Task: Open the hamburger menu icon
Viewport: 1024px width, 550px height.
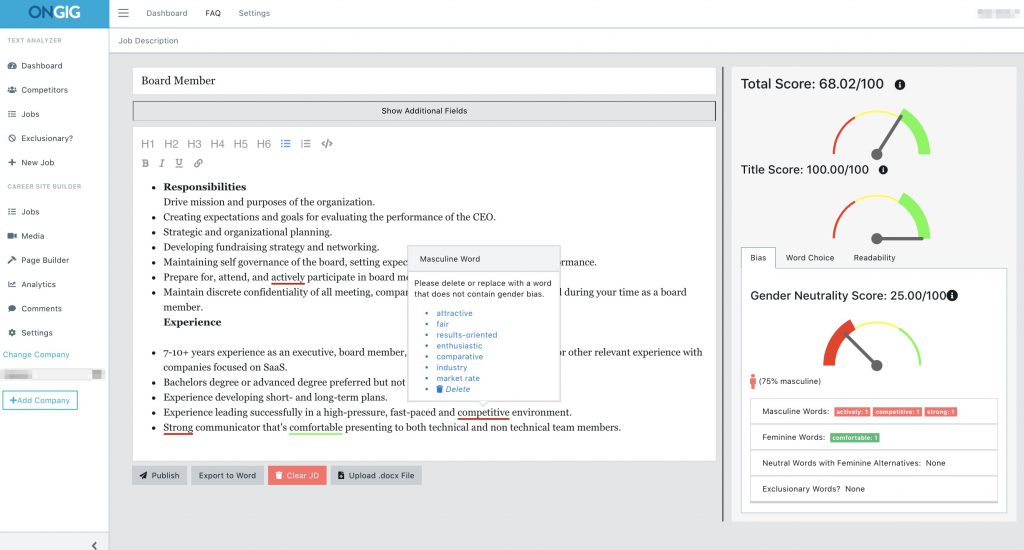Action: tap(123, 13)
